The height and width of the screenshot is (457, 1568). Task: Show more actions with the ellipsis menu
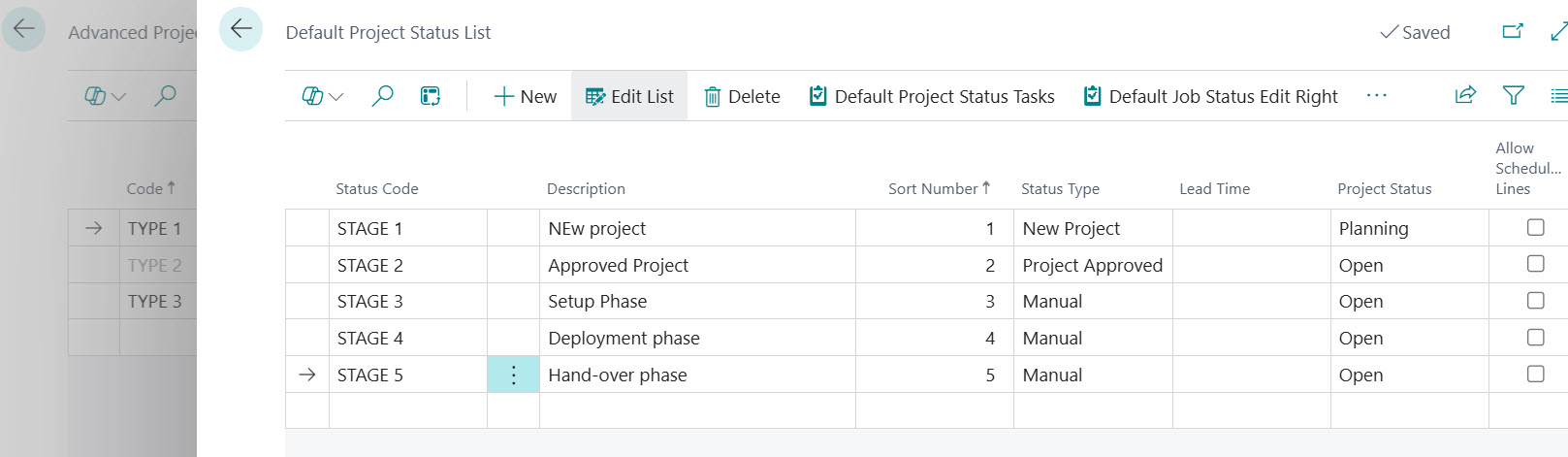(x=1376, y=95)
